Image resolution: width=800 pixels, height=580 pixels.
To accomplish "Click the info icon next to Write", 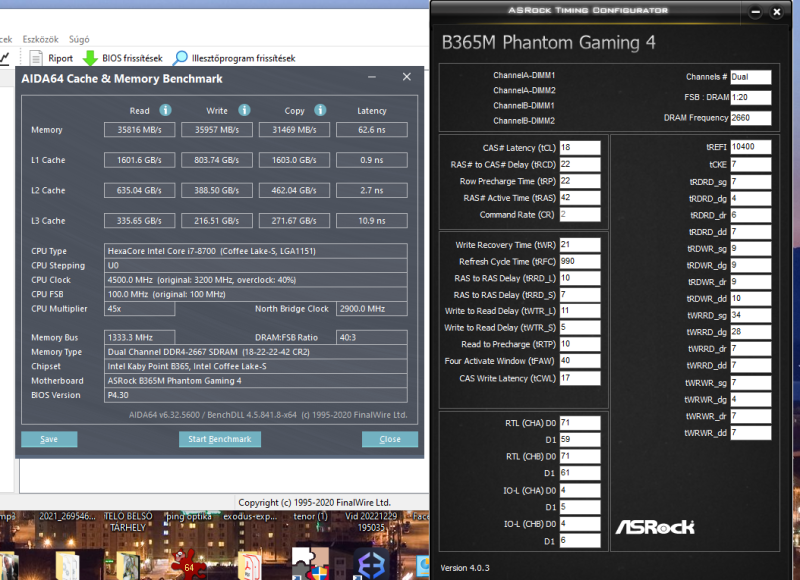I will 244,110.
